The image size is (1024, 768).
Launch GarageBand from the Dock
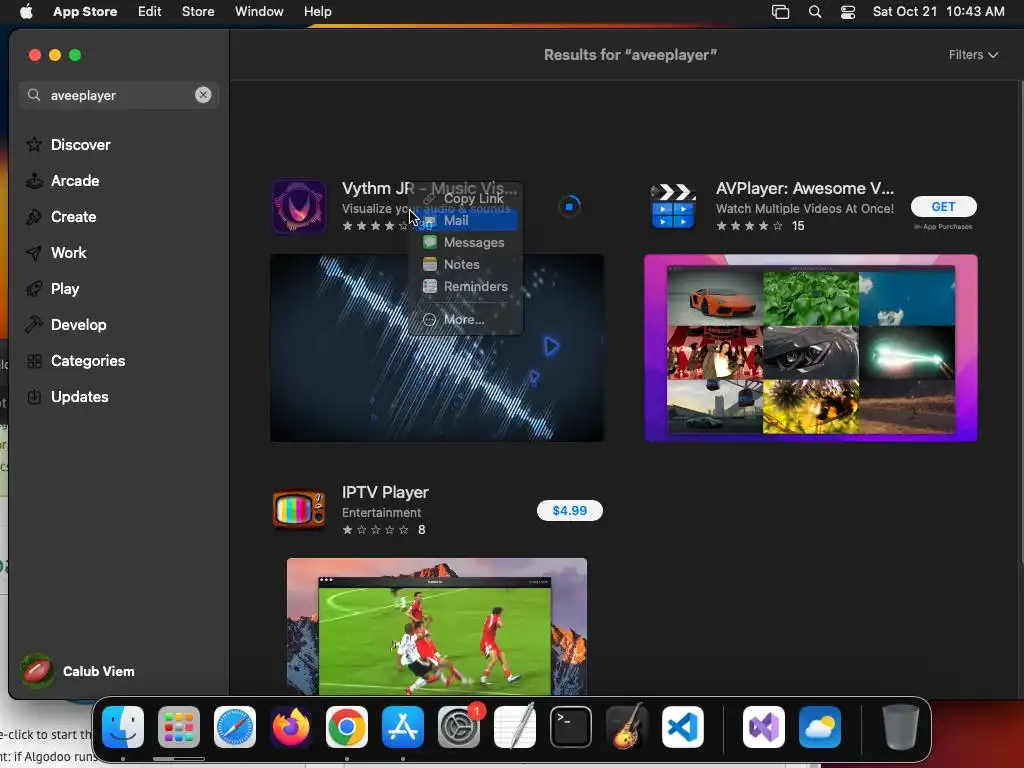pyautogui.click(x=627, y=727)
